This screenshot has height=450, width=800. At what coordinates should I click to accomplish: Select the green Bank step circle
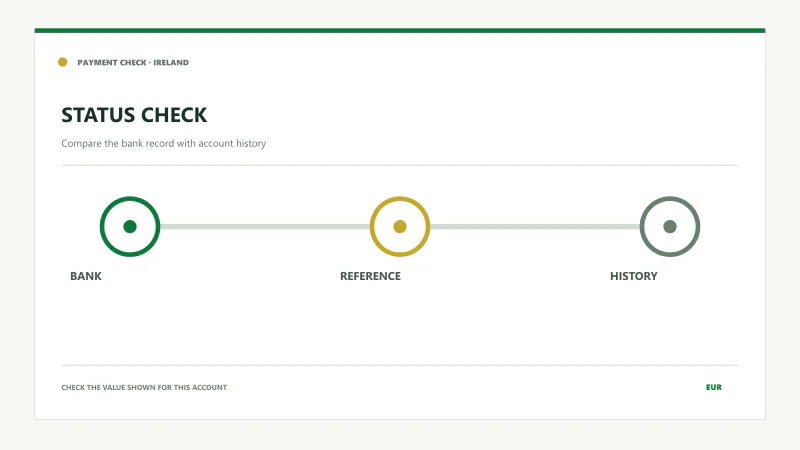130,227
